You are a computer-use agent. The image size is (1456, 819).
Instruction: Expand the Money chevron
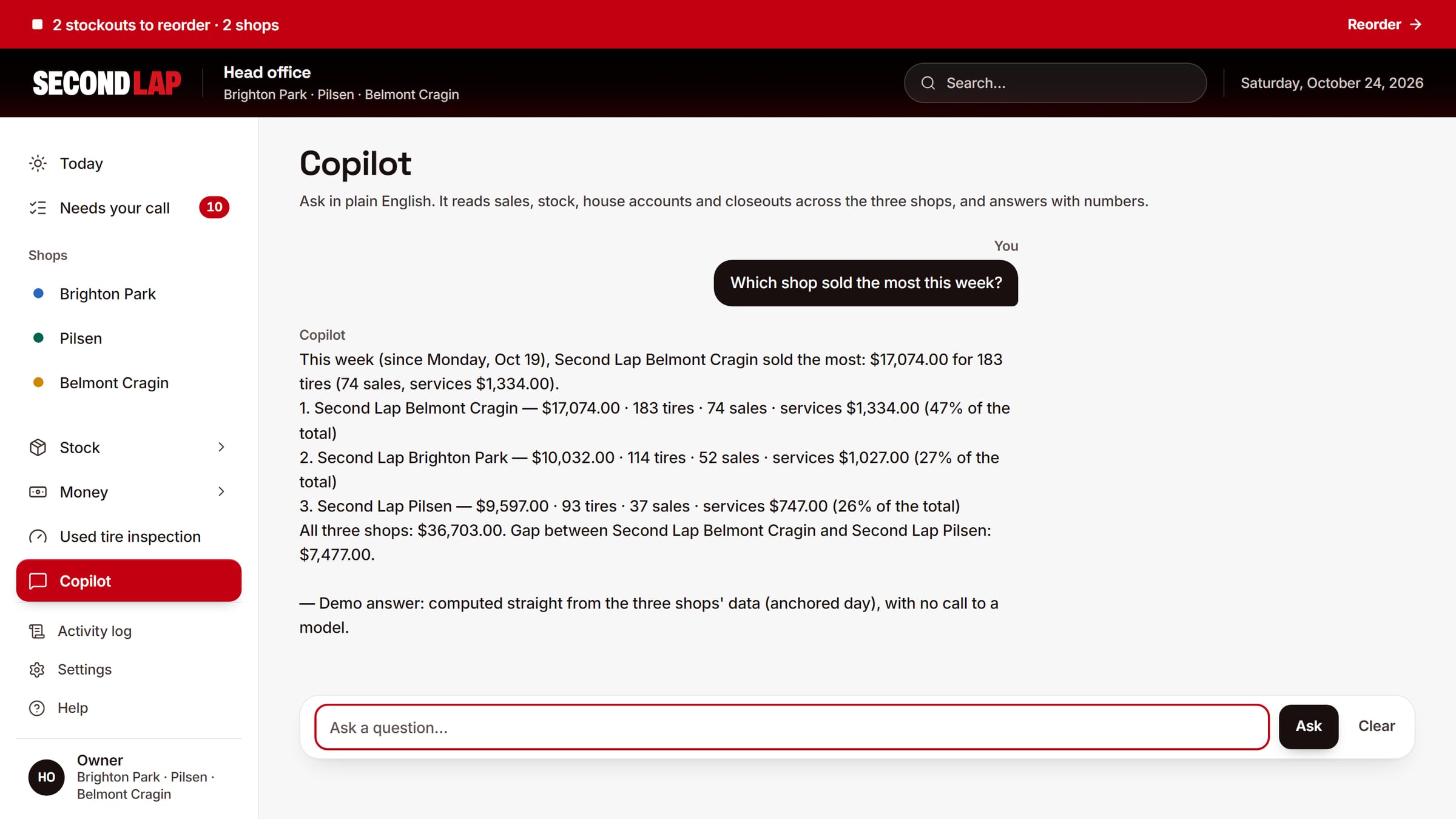click(221, 492)
